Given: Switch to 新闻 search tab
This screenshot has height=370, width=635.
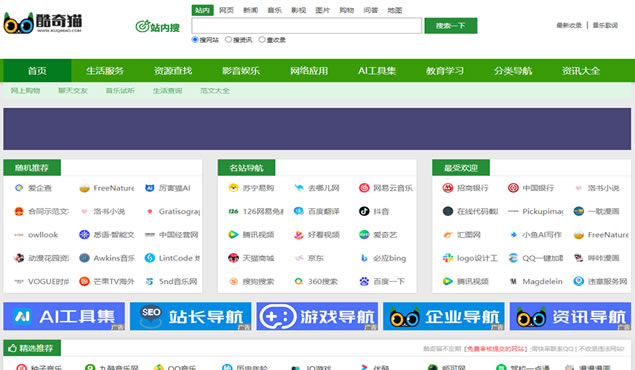Looking at the screenshot, I should (x=251, y=10).
